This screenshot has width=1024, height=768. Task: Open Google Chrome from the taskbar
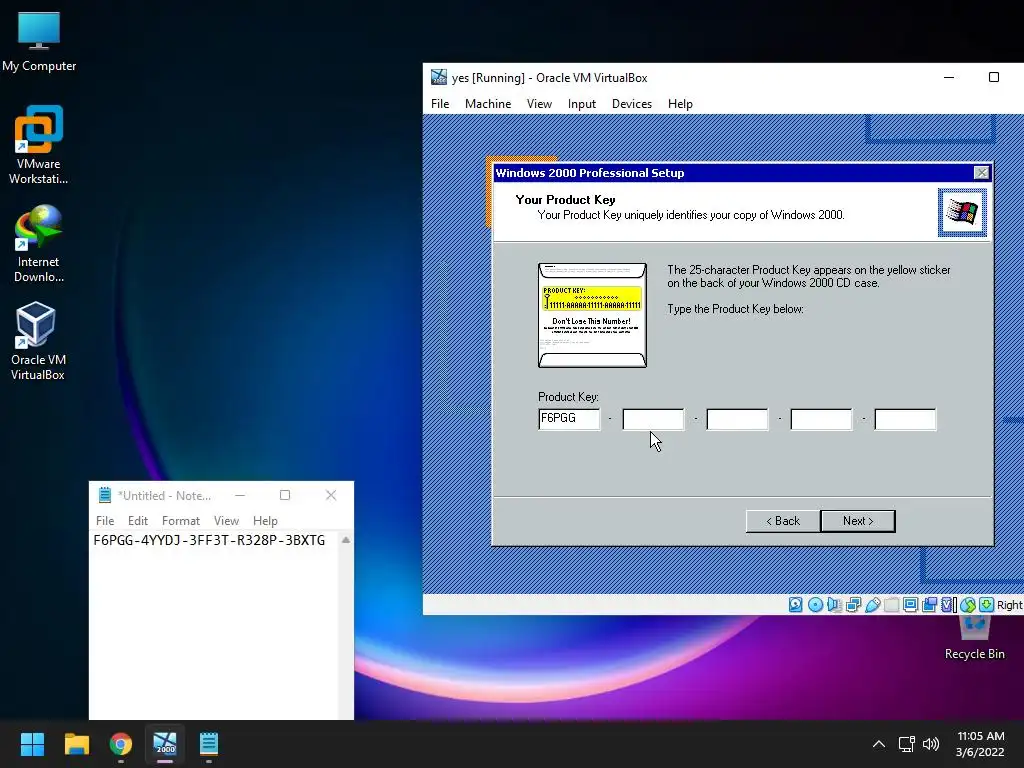tap(121, 744)
